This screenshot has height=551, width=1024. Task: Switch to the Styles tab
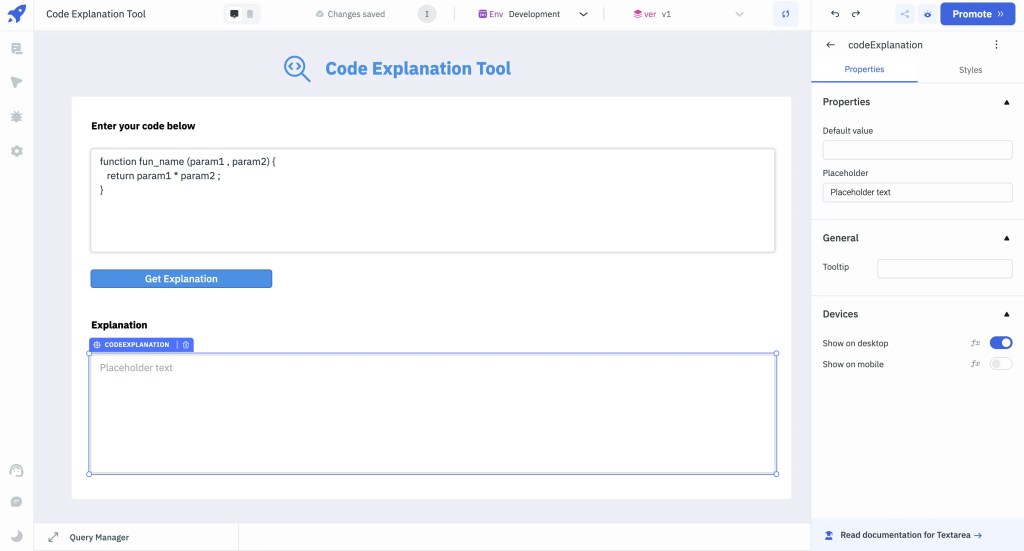970,70
